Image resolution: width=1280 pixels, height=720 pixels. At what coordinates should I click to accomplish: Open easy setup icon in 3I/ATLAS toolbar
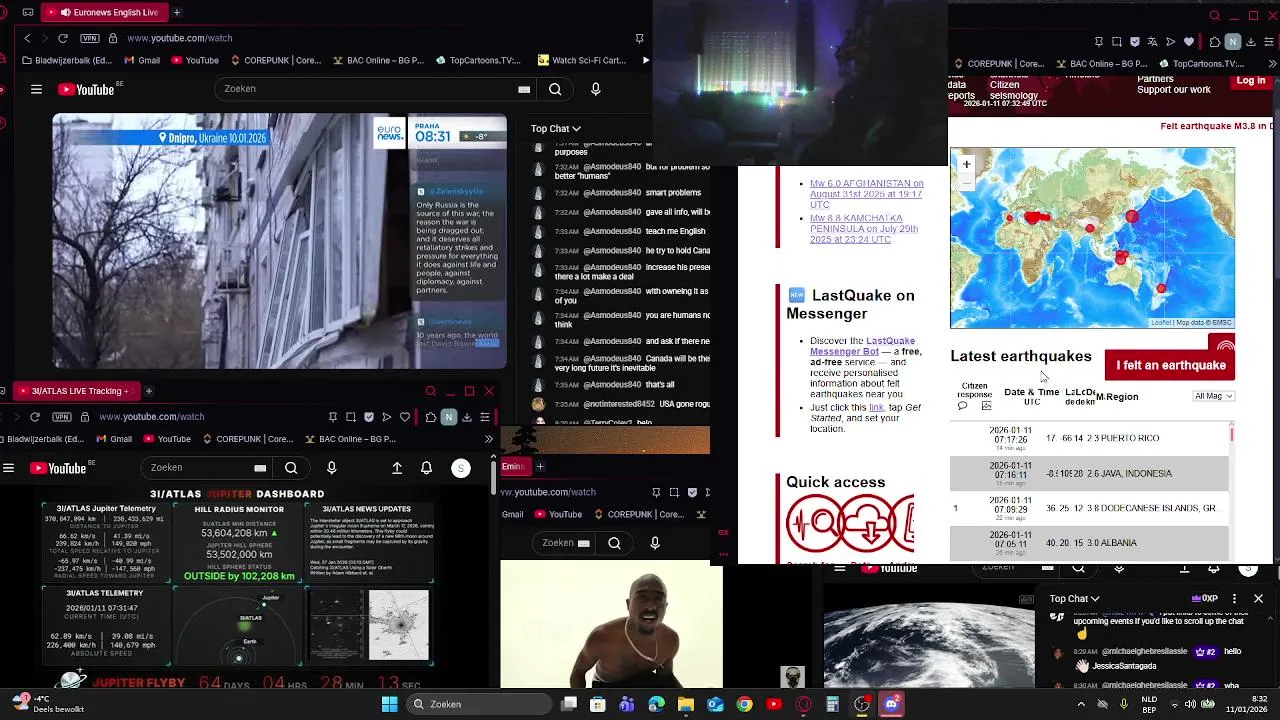point(485,417)
